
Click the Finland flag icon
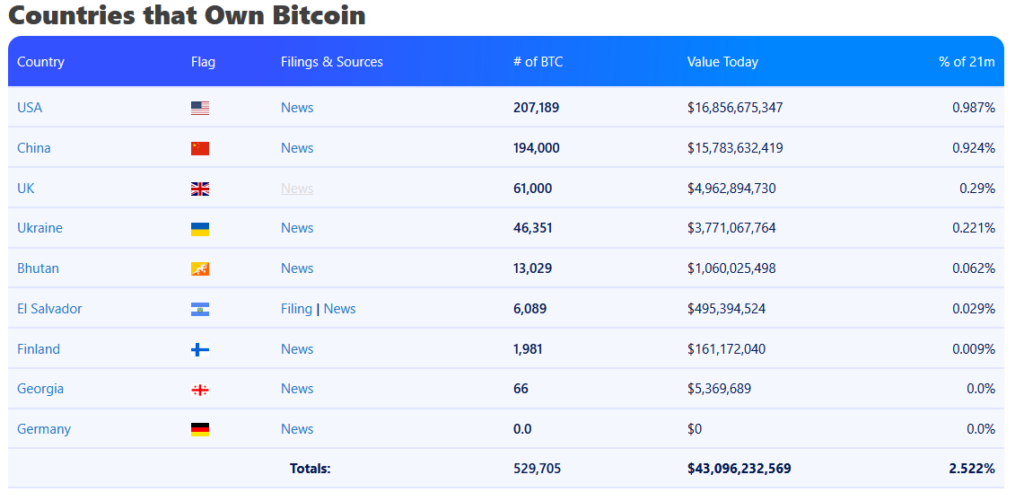pos(200,349)
